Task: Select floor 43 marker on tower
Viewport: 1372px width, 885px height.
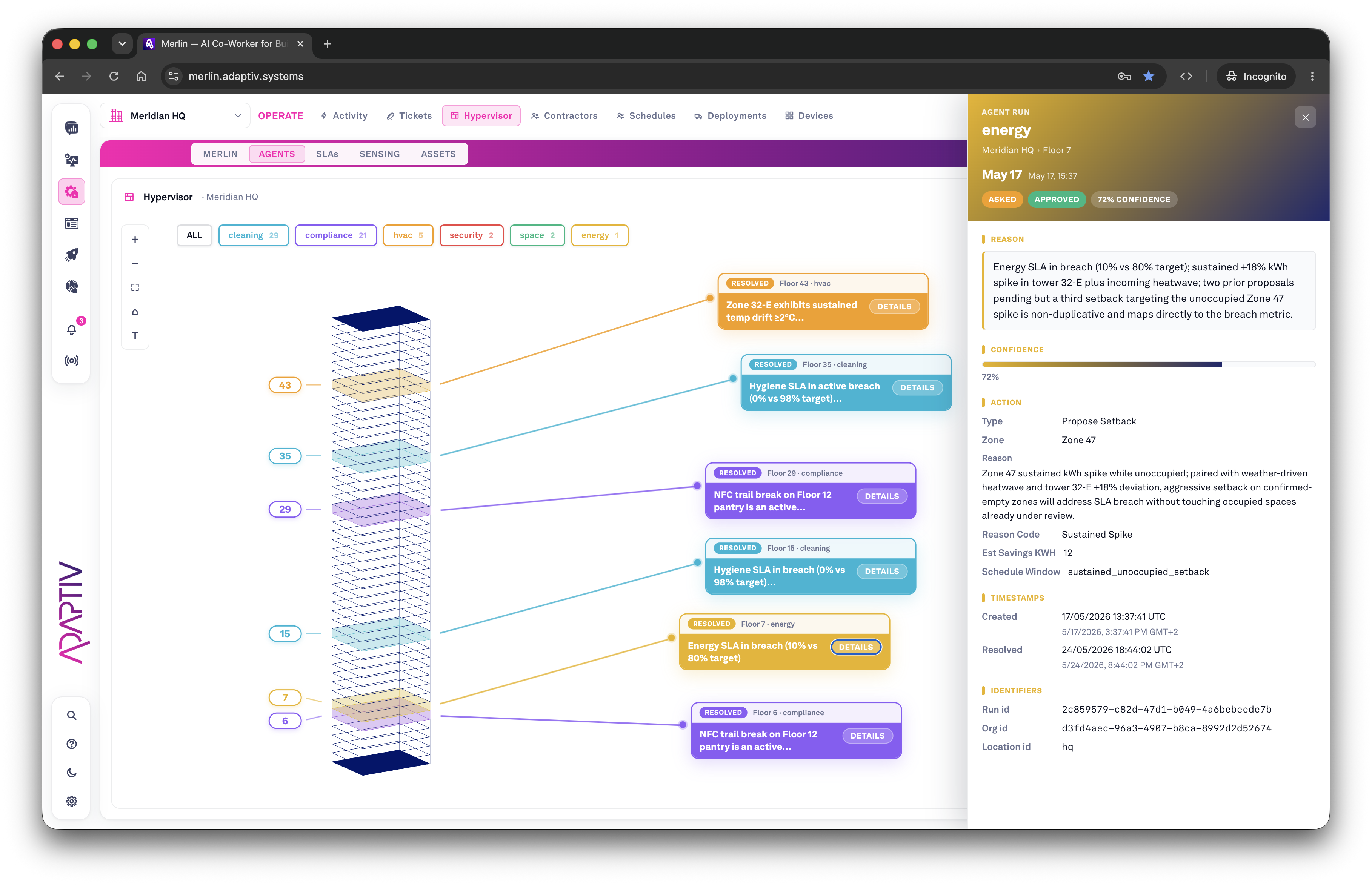Action: (x=285, y=385)
